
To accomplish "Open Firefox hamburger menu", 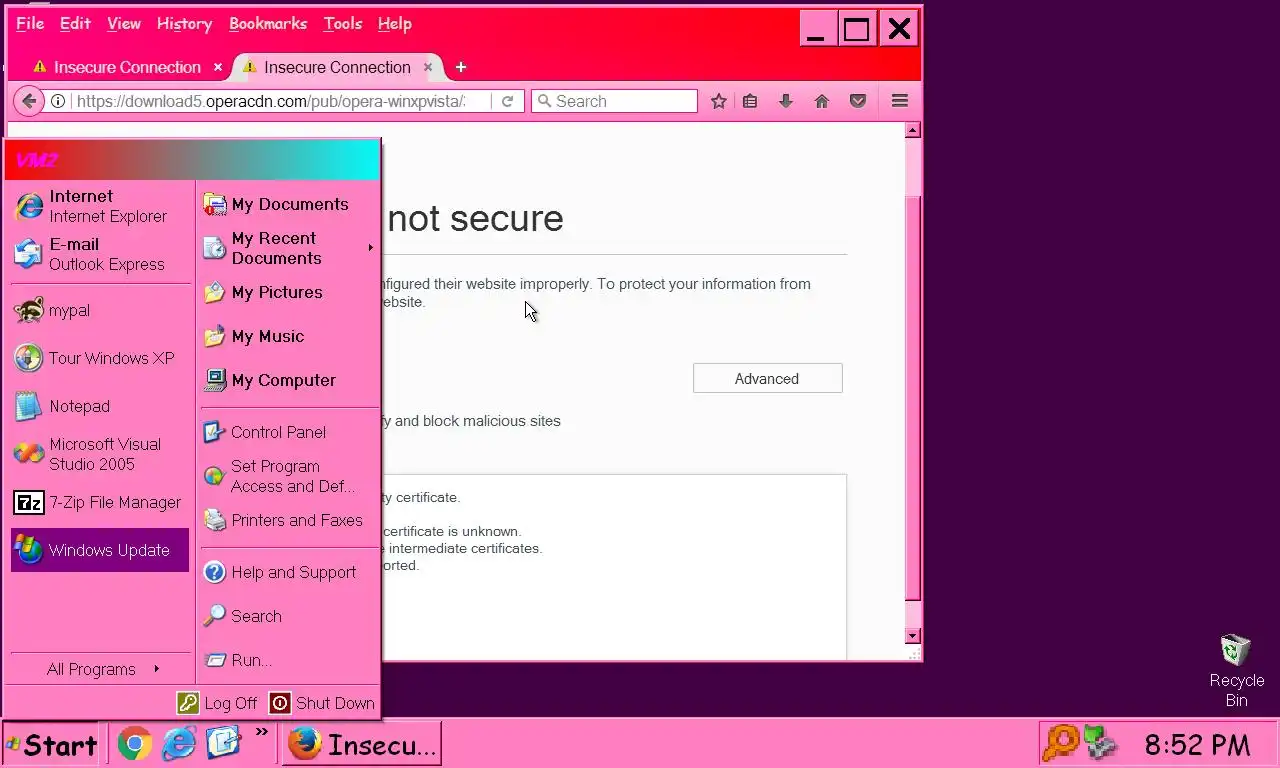I will pyautogui.click(x=900, y=101).
